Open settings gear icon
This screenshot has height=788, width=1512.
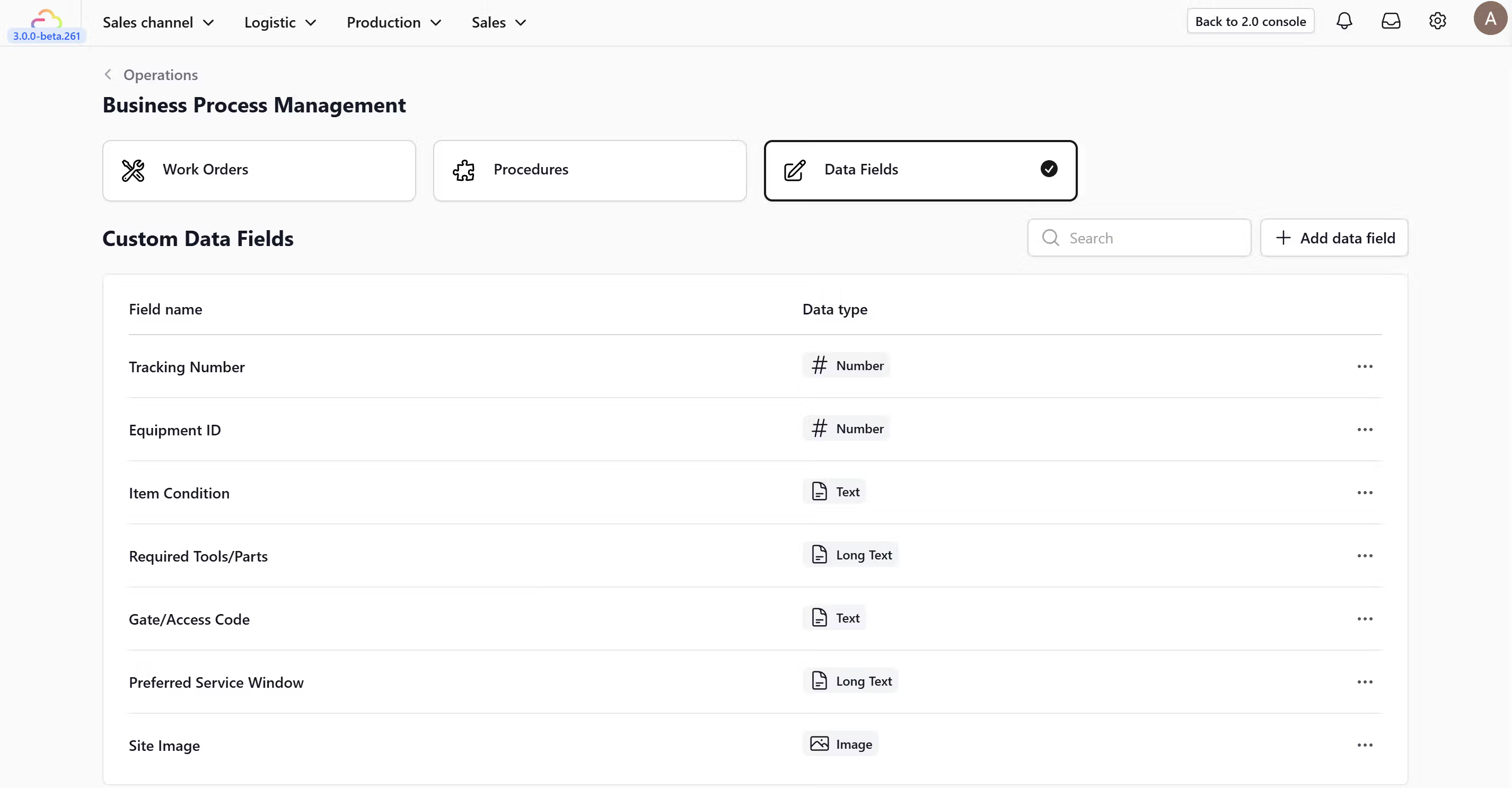pos(1437,22)
